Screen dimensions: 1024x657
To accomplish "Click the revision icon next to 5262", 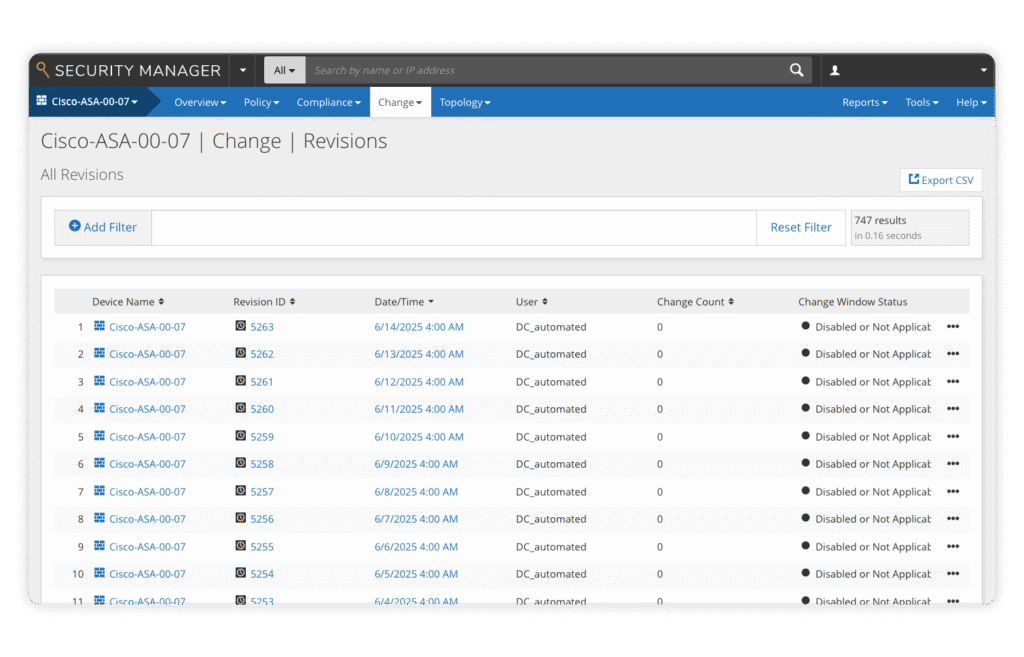I will click(x=240, y=353).
